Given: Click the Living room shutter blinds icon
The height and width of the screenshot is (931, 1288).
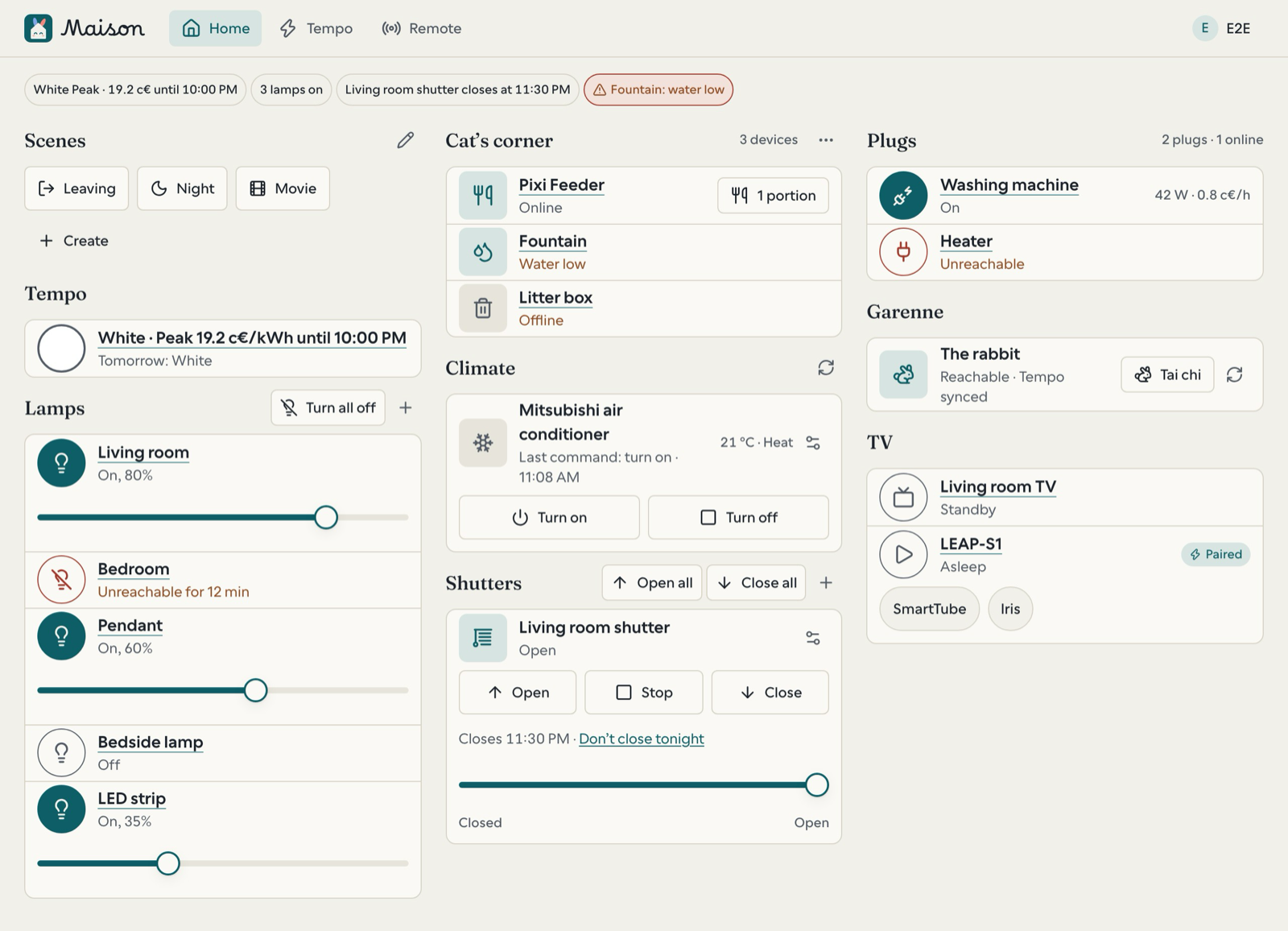Looking at the screenshot, I should tap(483, 638).
